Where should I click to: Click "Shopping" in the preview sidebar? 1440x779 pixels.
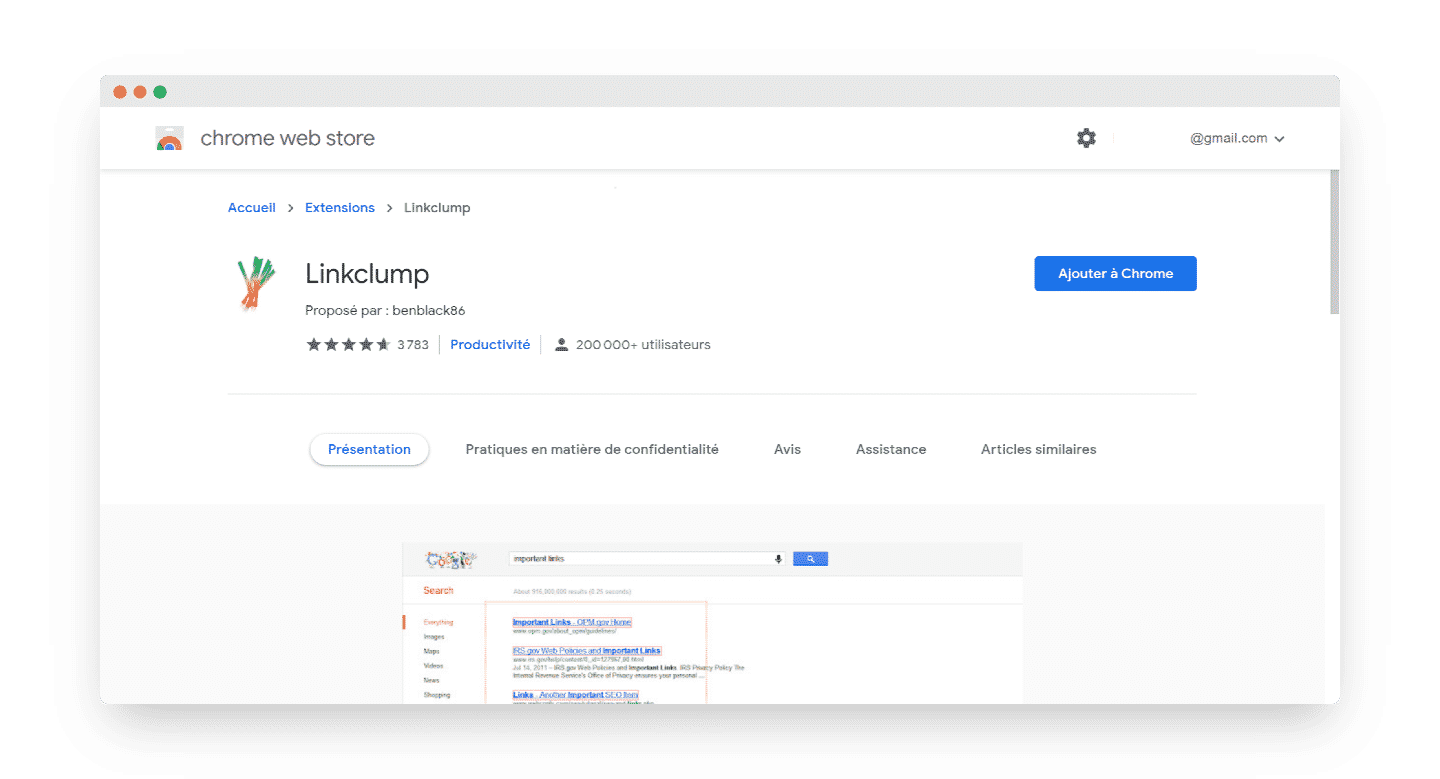pos(437,695)
